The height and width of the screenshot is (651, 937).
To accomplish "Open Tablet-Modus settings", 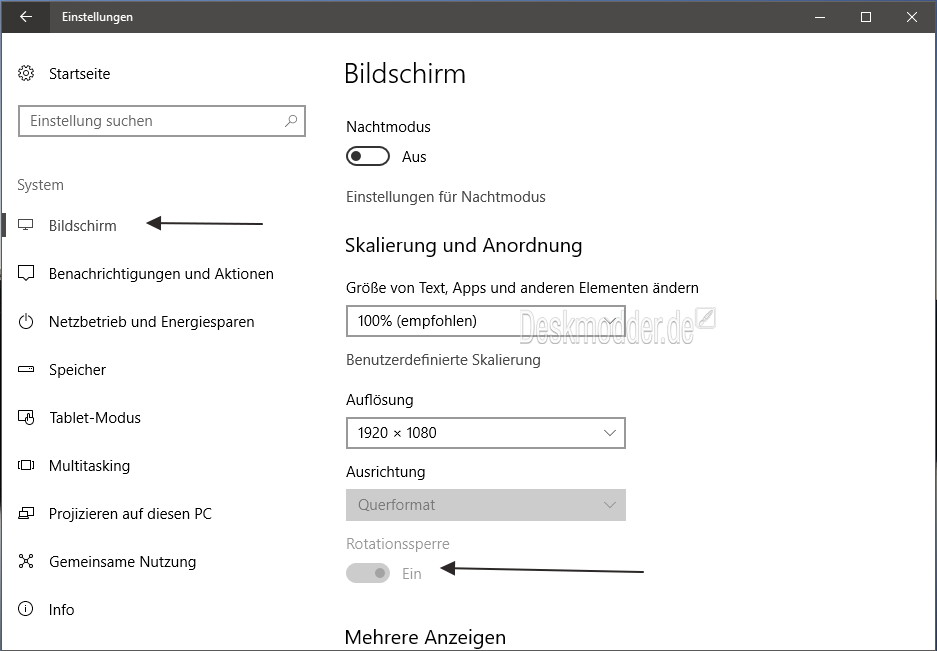I will (x=95, y=417).
